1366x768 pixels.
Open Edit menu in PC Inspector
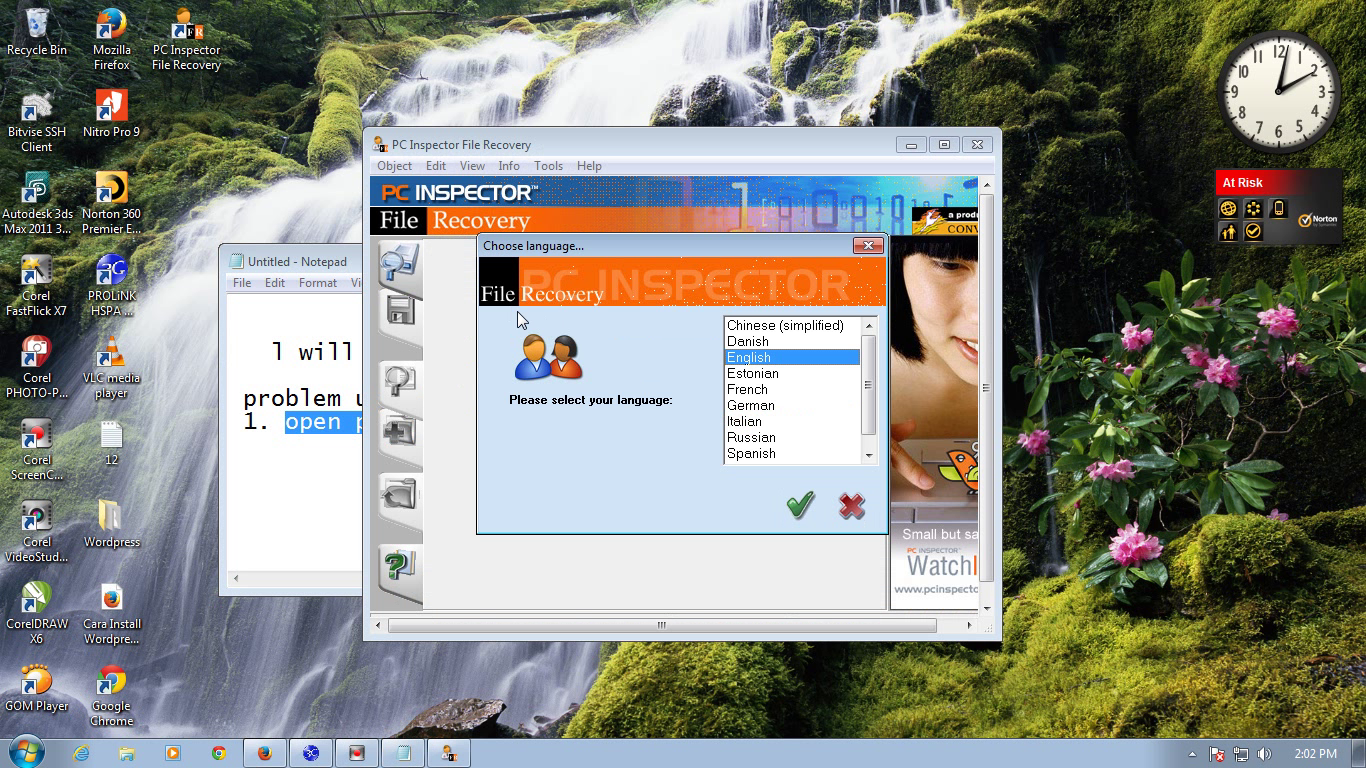436,166
